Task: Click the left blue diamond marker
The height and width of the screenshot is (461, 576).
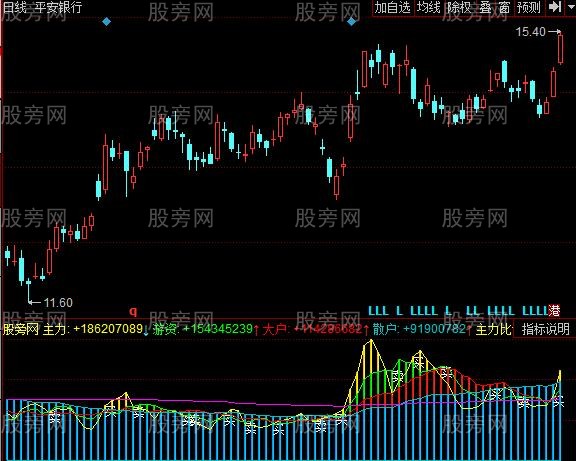Action: (x=107, y=22)
